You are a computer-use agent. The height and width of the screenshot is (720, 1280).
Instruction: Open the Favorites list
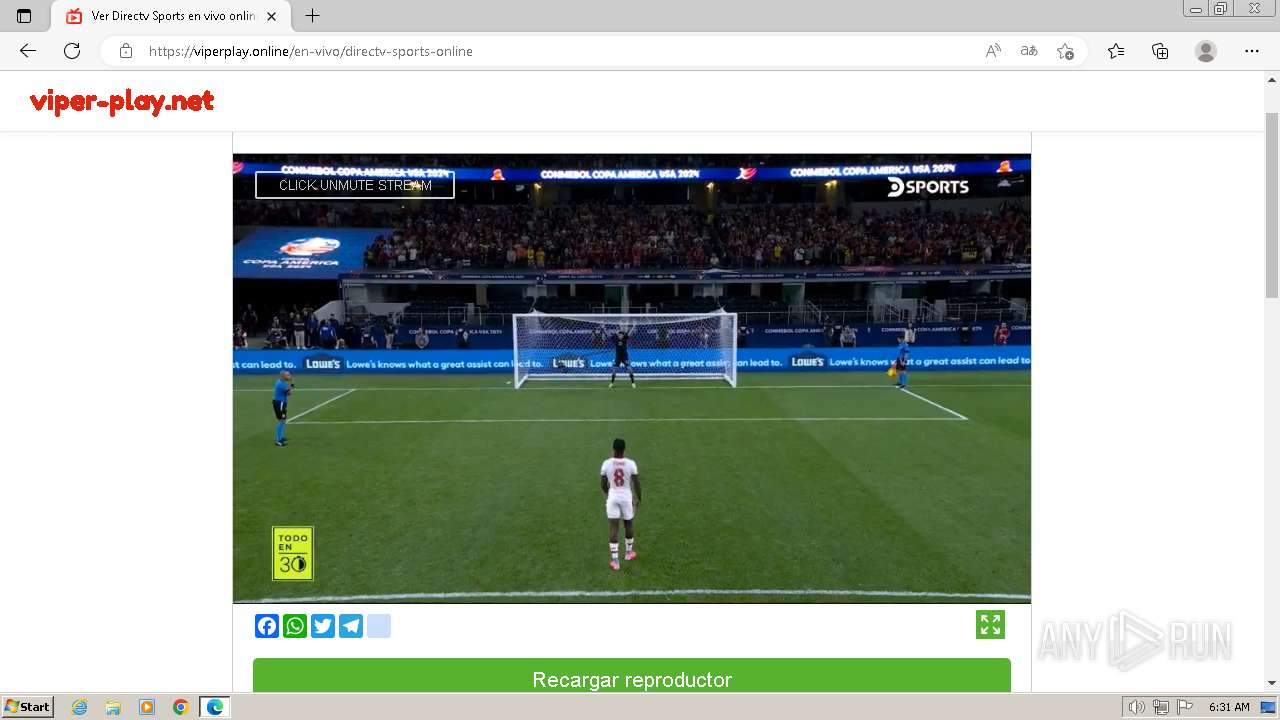(1116, 51)
